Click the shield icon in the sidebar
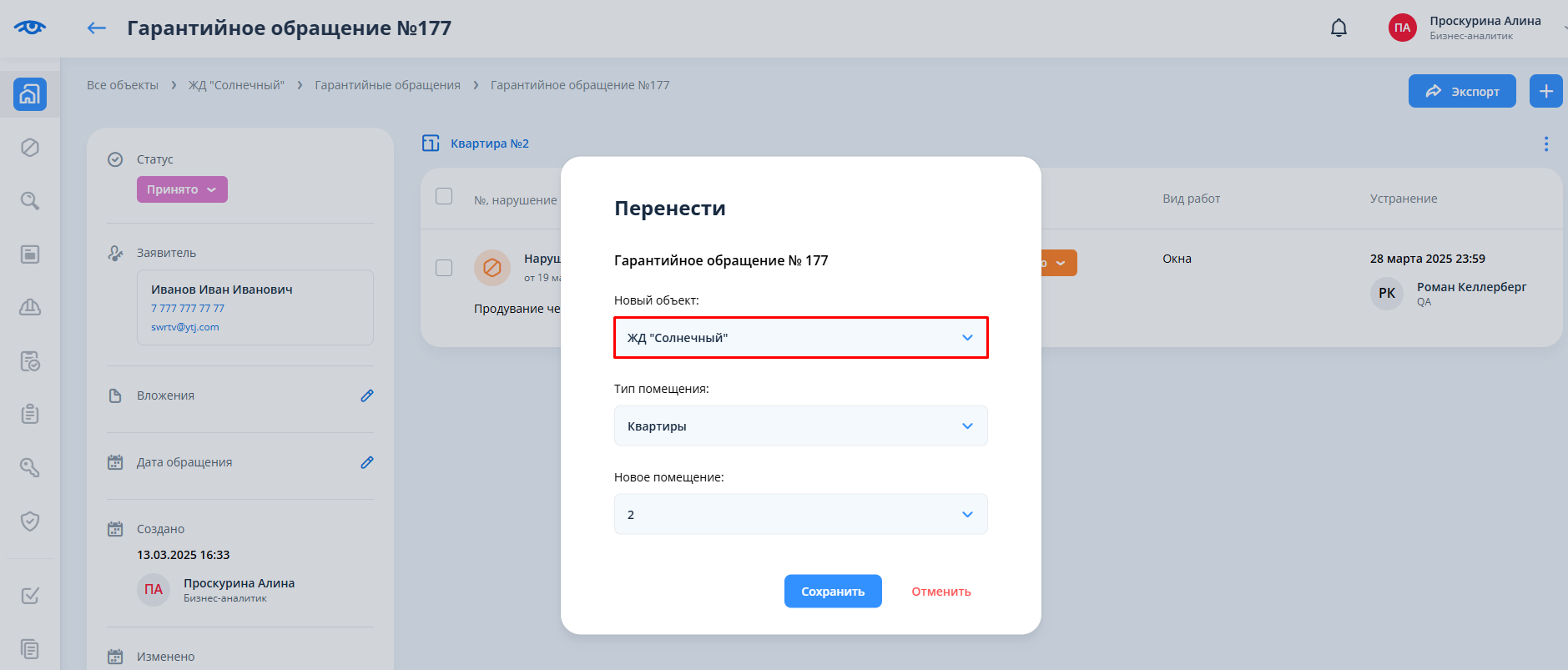This screenshot has width=1568, height=670. (x=30, y=521)
